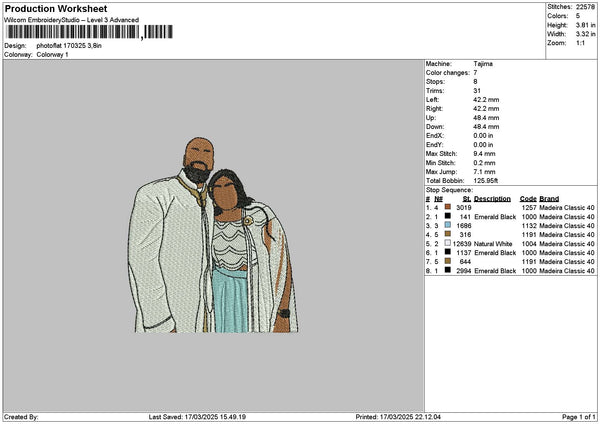Click the 'Down:' value 48.4 mm
This screenshot has width=600, height=424.
486,127
